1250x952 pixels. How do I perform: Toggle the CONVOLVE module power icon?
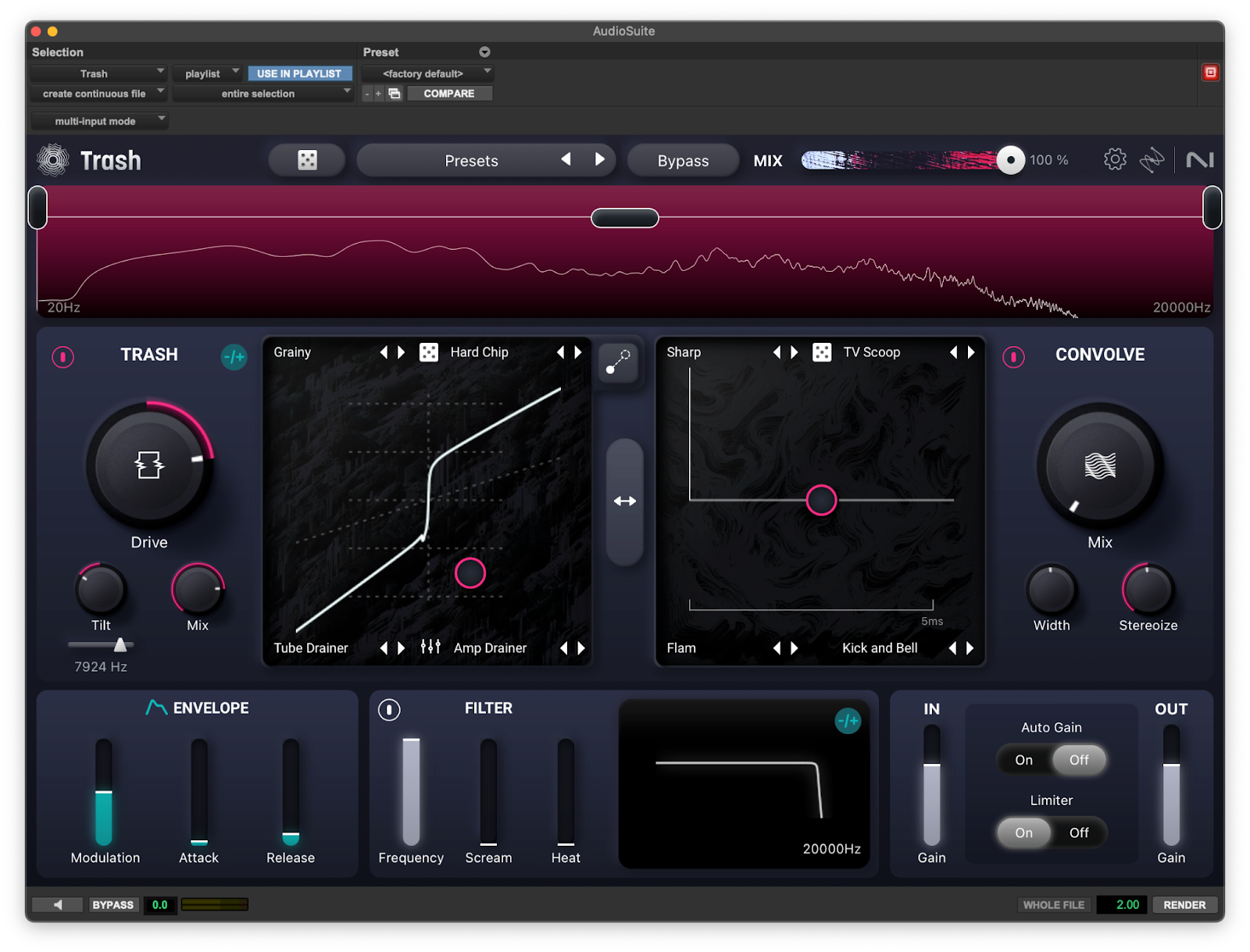pyautogui.click(x=1013, y=357)
